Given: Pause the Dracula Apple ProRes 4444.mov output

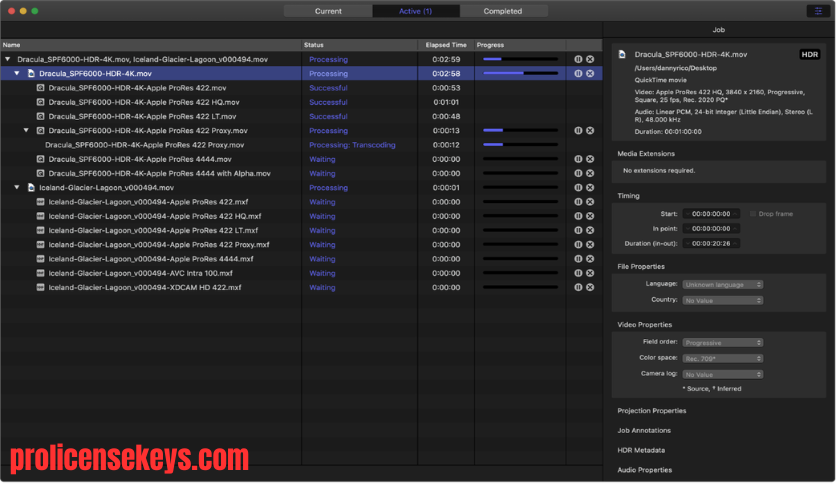Looking at the screenshot, I should point(578,159).
